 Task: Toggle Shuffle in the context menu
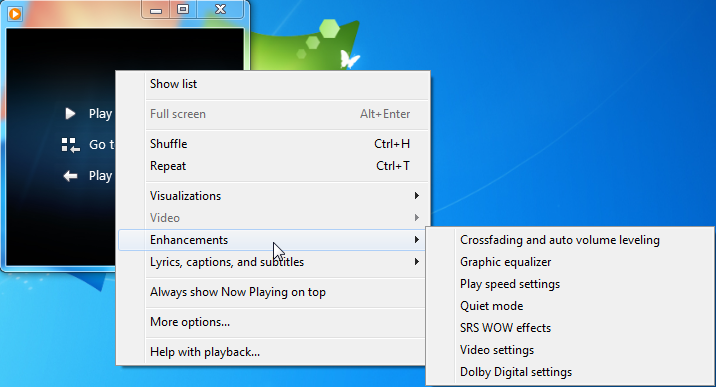(x=273, y=144)
